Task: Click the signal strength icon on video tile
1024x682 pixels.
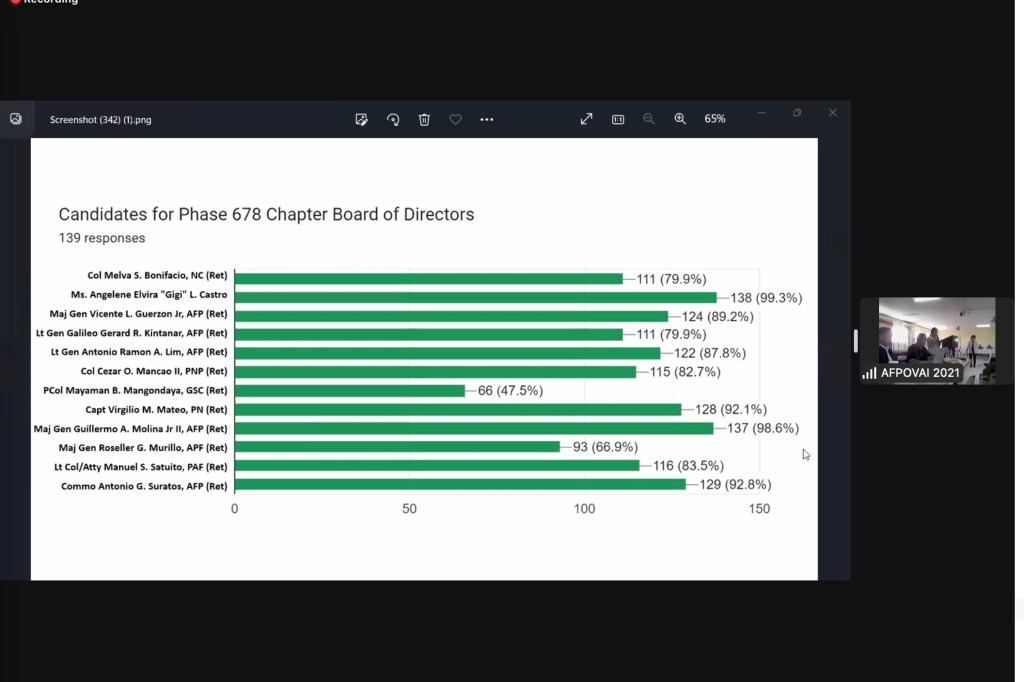Action: click(x=869, y=373)
